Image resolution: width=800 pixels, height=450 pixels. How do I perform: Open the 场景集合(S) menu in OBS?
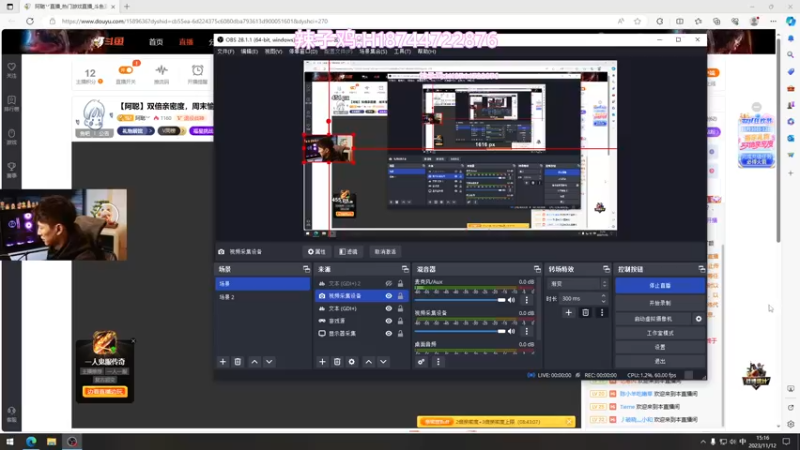click(x=373, y=52)
